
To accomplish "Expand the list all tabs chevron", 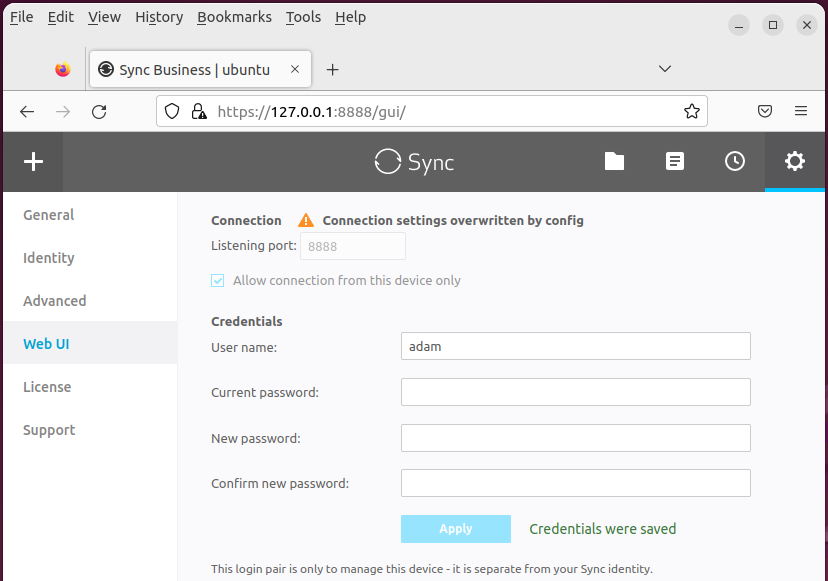I will pyautogui.click(x=665, y=69).
